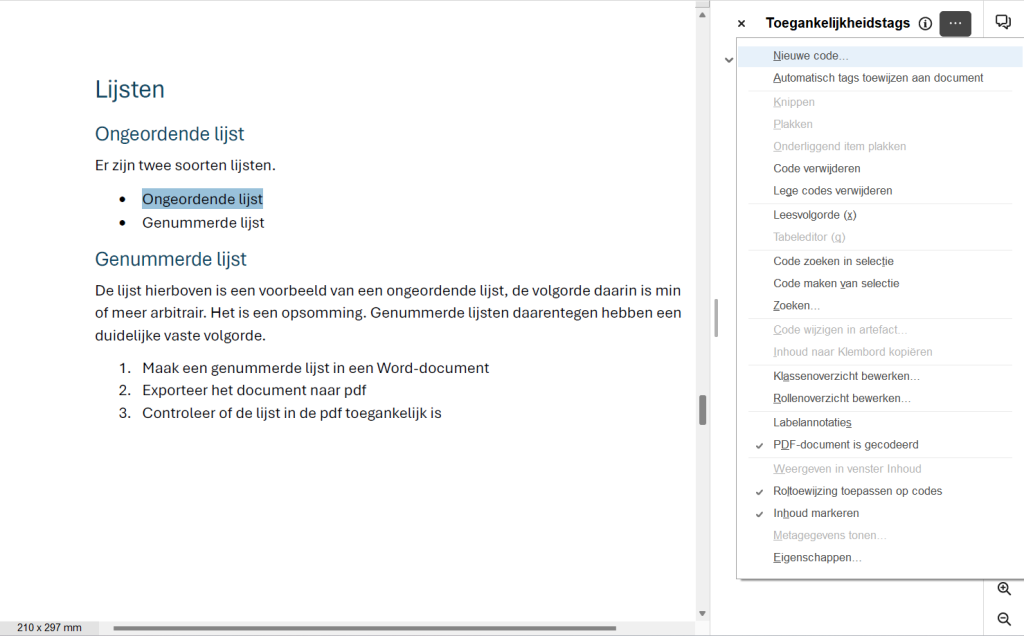Collapse the tags tree chevron
The image size is (1024, 636).
[x=729, y=60]
